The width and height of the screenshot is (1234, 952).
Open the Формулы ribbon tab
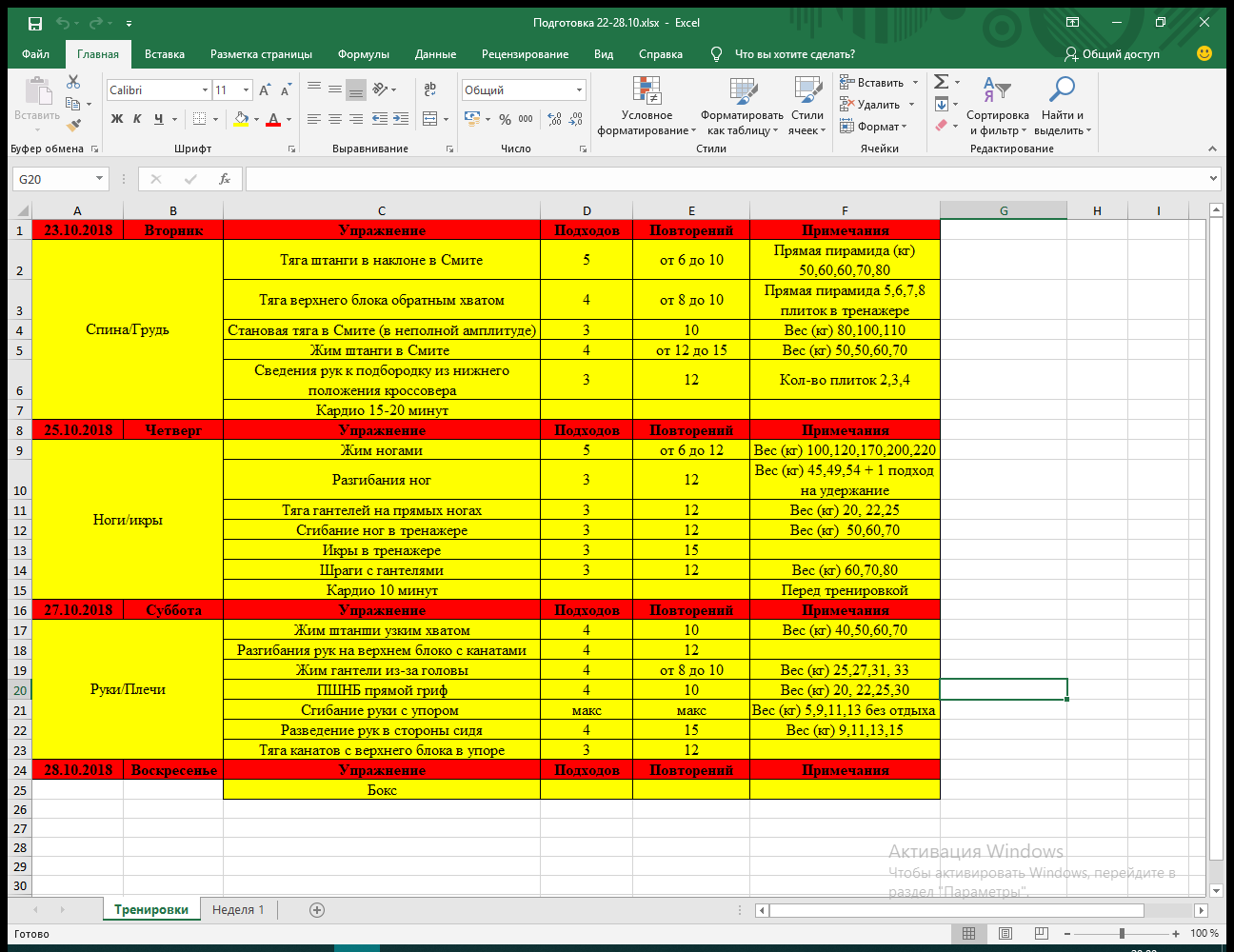pyautogui.click(x=363, y=54)
